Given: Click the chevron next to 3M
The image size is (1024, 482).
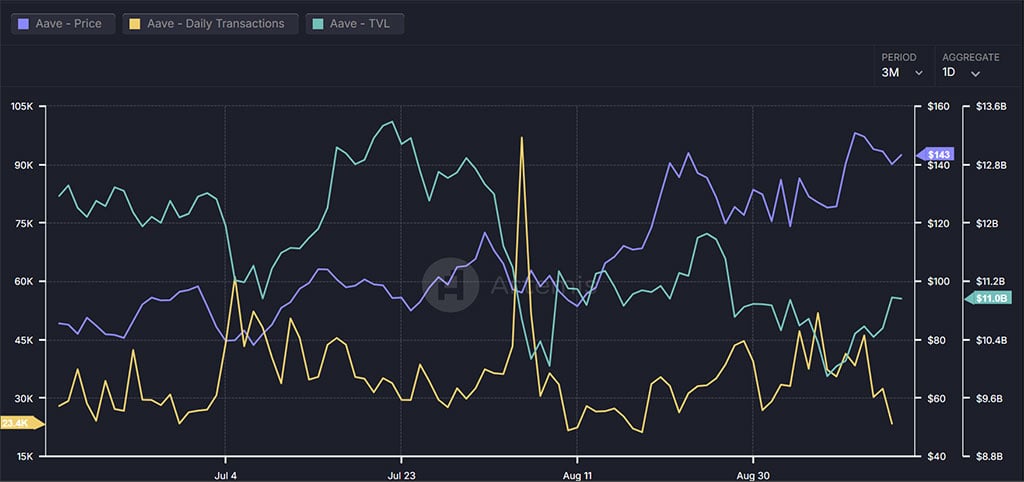Looking at the screenshot, I should point(919,73).
